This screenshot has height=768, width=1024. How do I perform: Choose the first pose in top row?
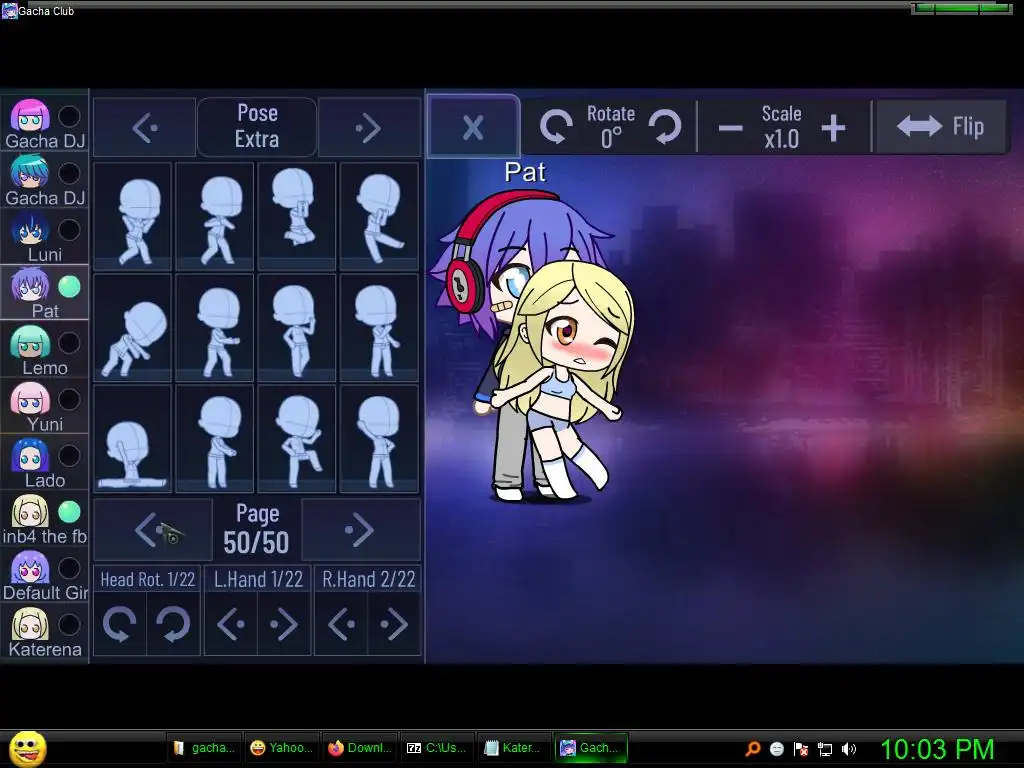tap(133, 217)
